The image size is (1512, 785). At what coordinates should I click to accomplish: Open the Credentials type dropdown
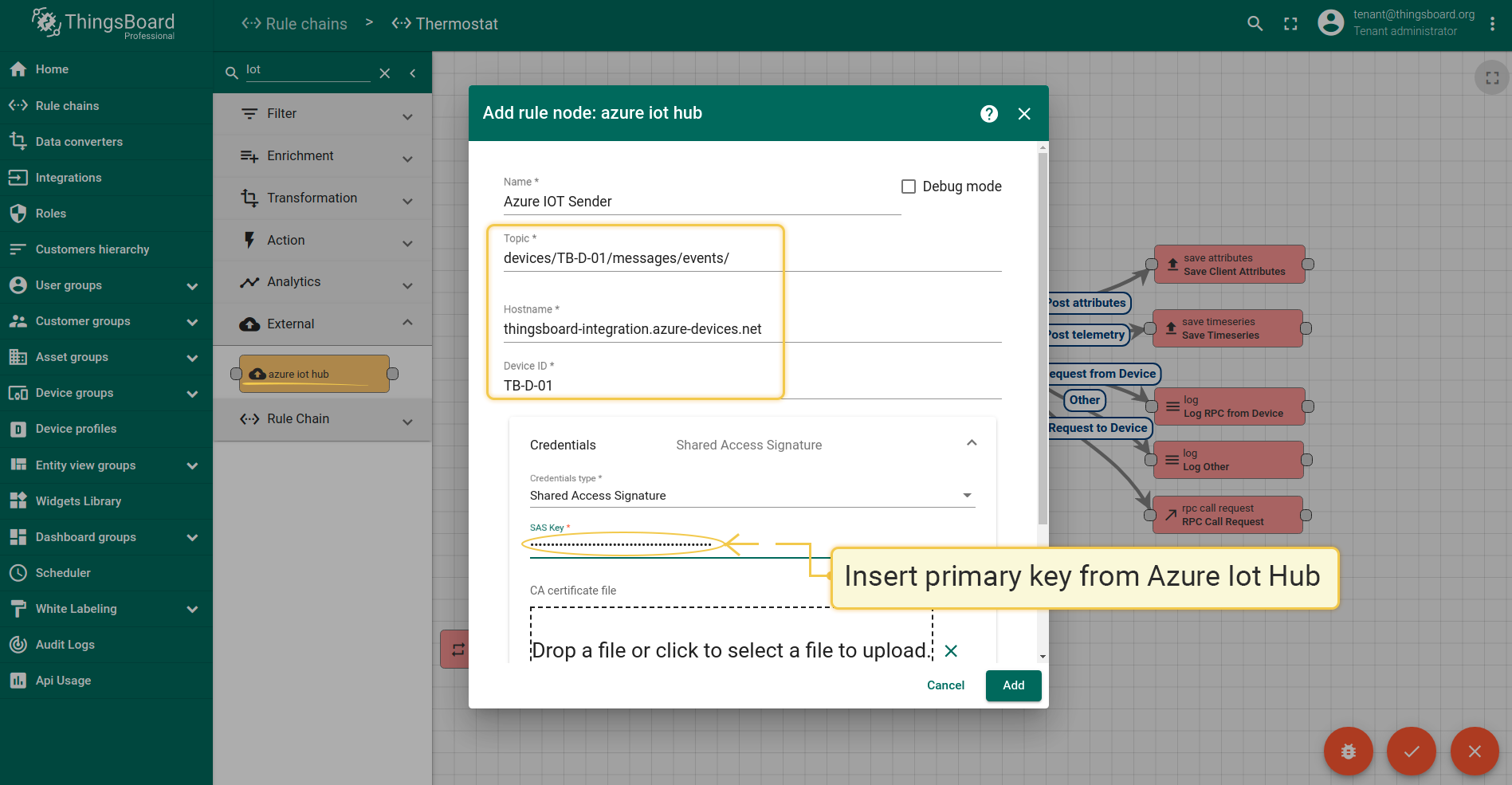(752, 496)
